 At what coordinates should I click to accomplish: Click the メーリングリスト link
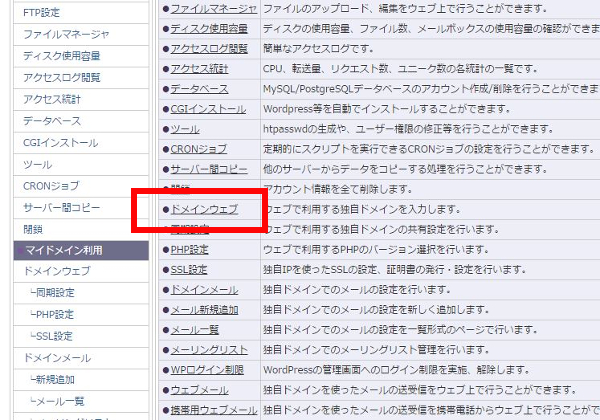[208, 349]
